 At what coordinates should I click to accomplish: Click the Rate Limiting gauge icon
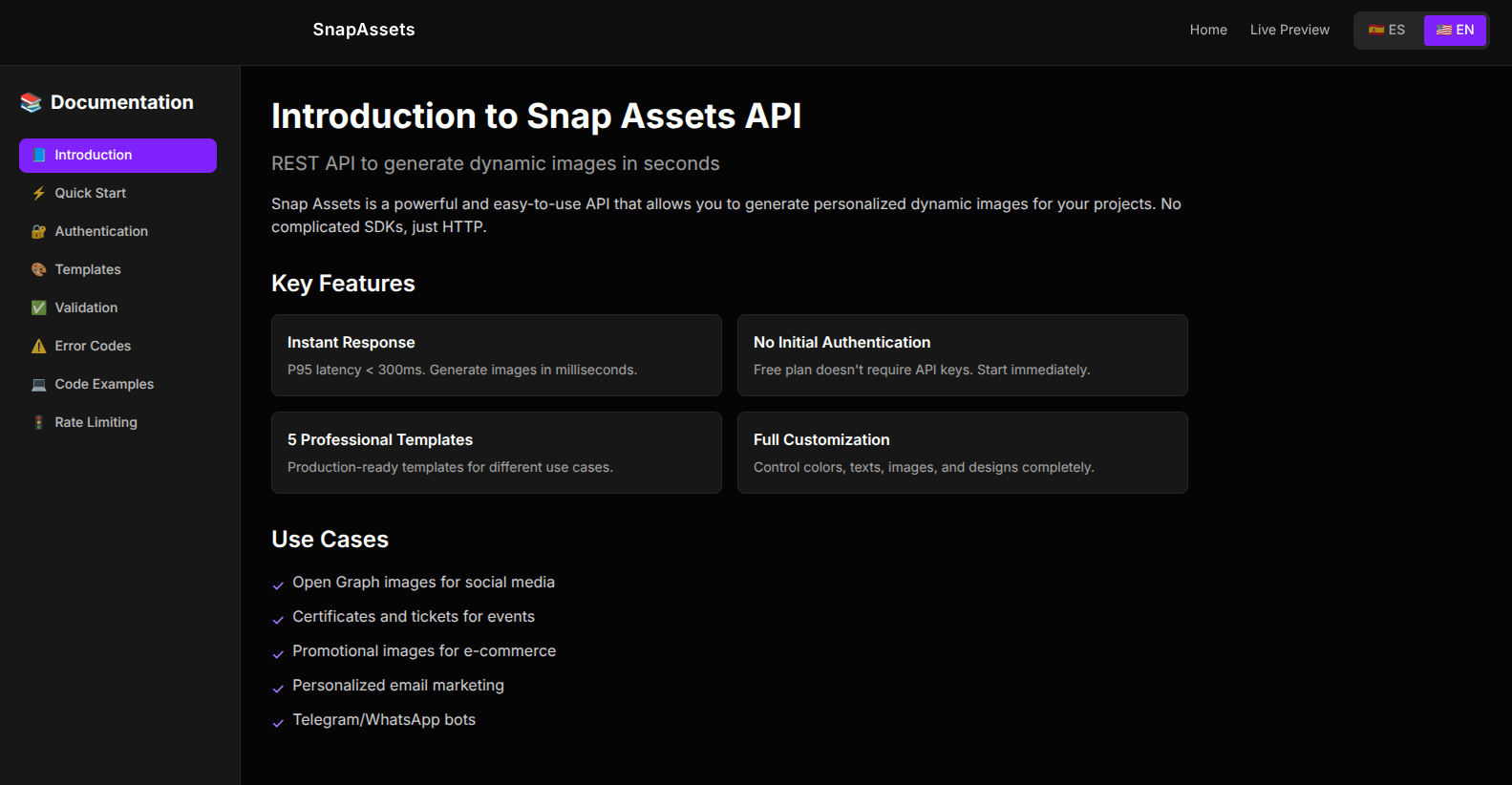point(38,422)
